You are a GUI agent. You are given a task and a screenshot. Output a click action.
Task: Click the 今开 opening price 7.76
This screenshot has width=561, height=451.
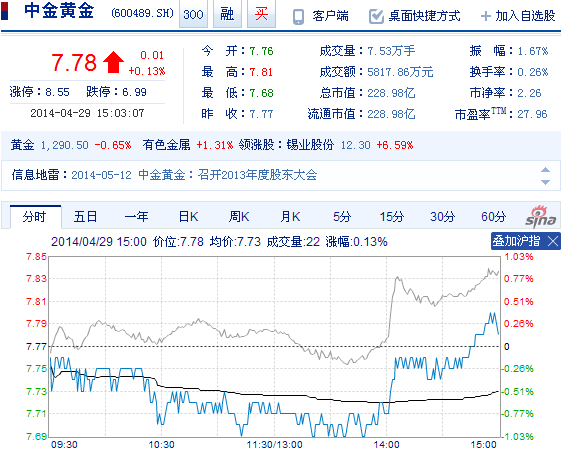(261, 51)
